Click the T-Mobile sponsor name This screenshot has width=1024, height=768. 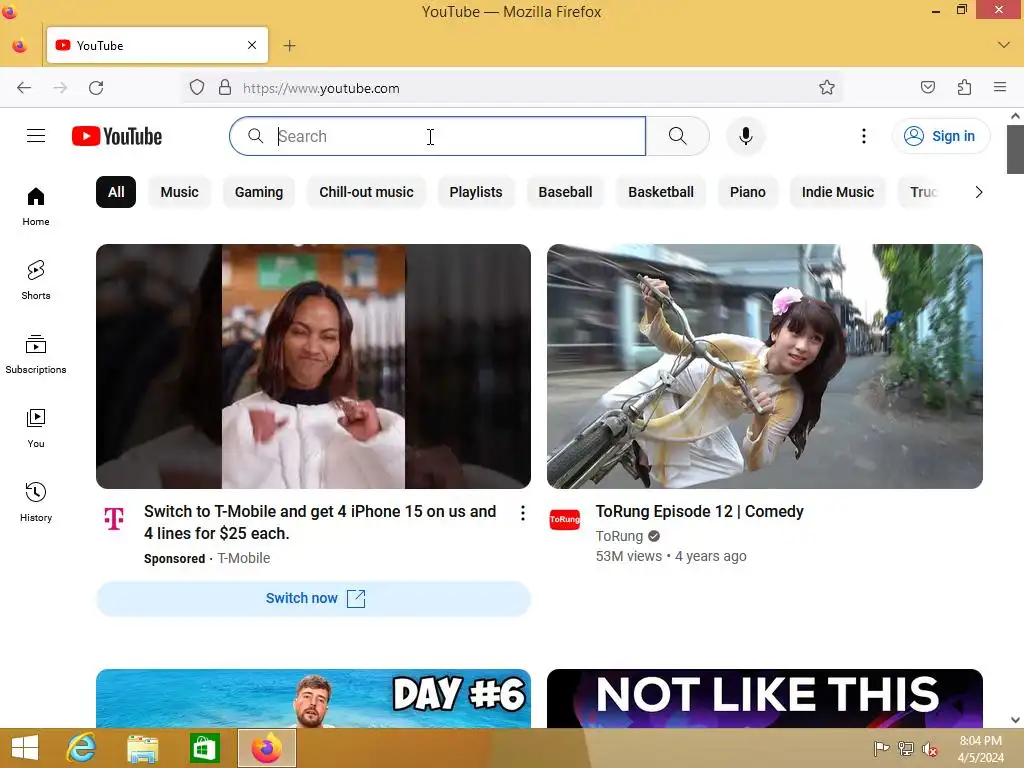tap(244, 558)
